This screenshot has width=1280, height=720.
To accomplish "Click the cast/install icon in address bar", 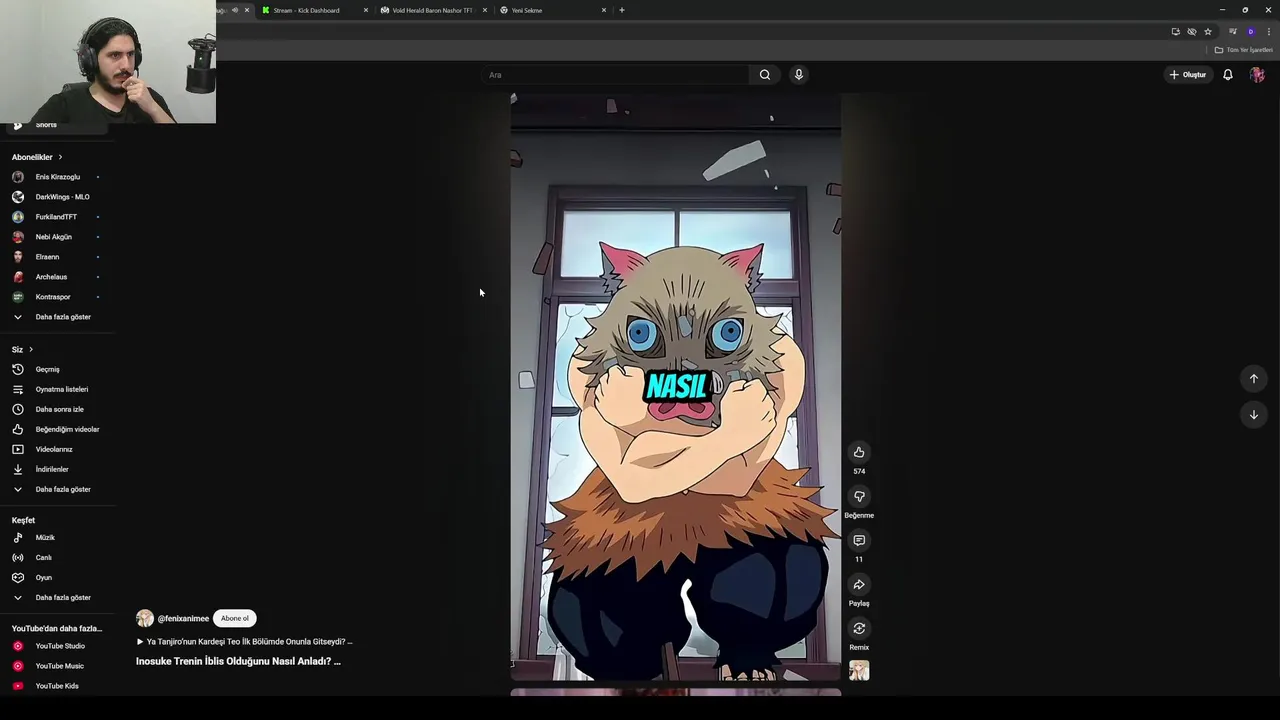I will click(x=1176, y=32).
